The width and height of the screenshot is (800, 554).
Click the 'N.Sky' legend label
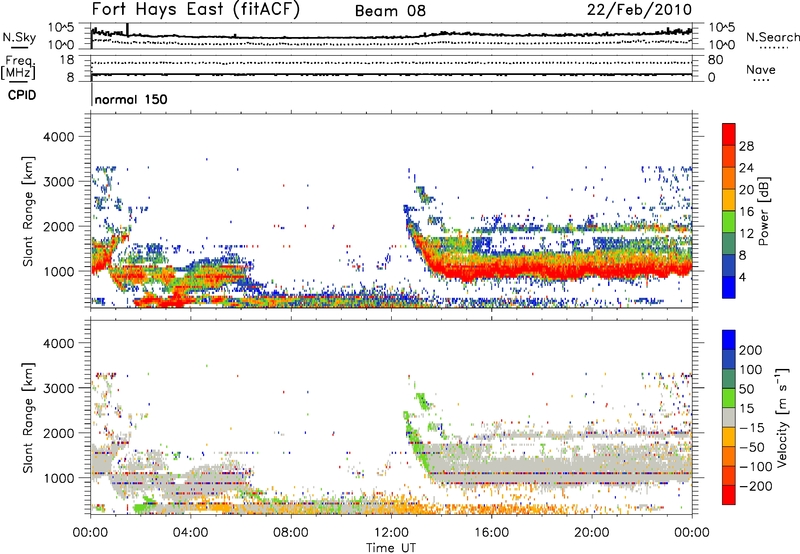pyautogui.click(x=19, y=37)
